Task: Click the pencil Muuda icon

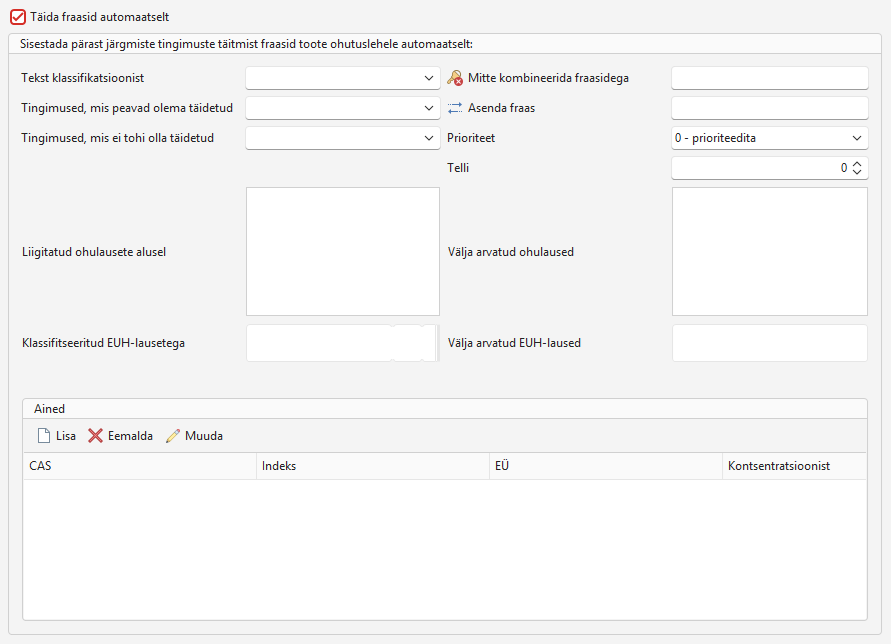Action: [x=173, y=436]
